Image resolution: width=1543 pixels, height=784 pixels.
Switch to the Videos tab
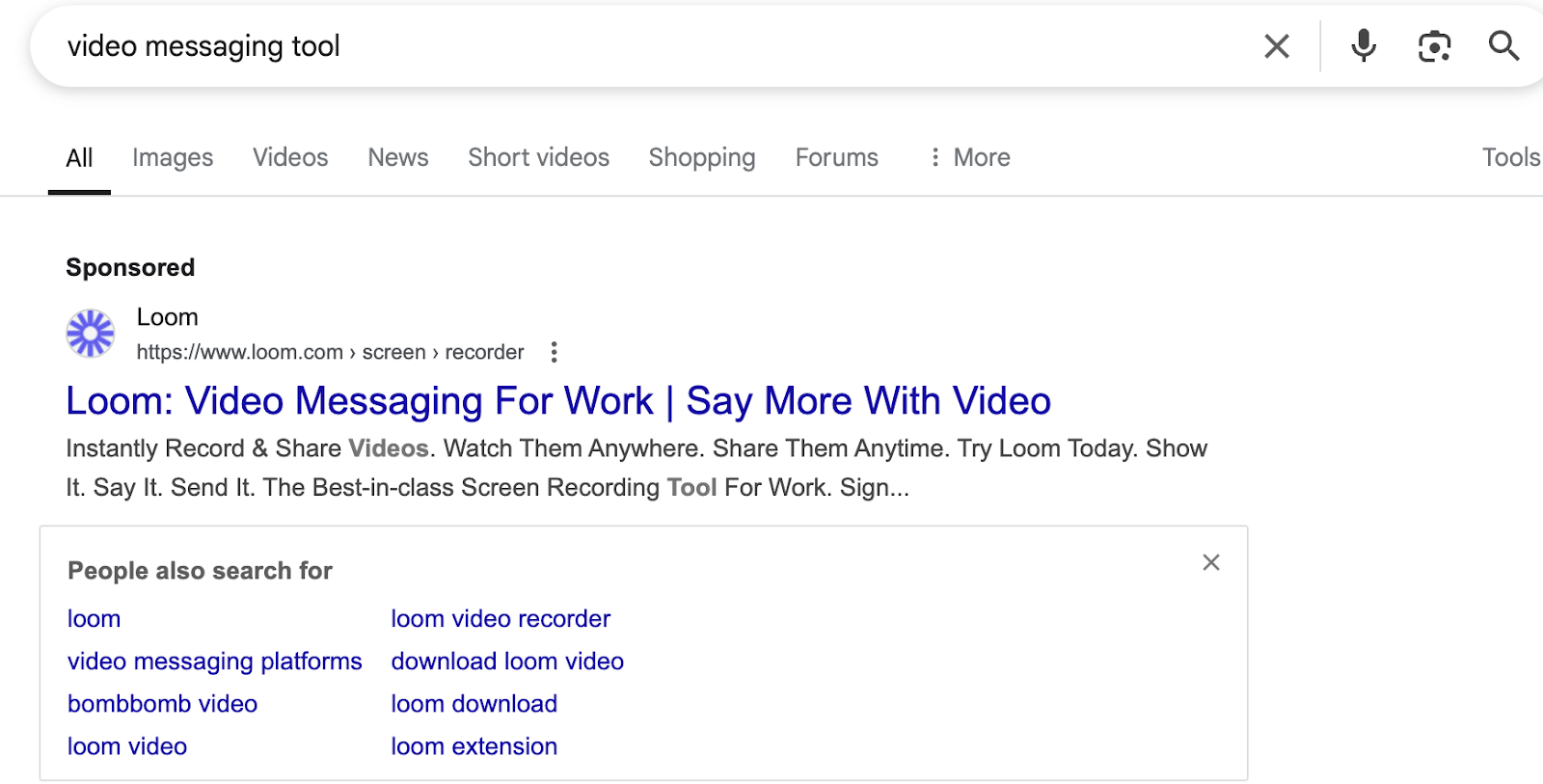pyautogui.click(x=290, y=157)
